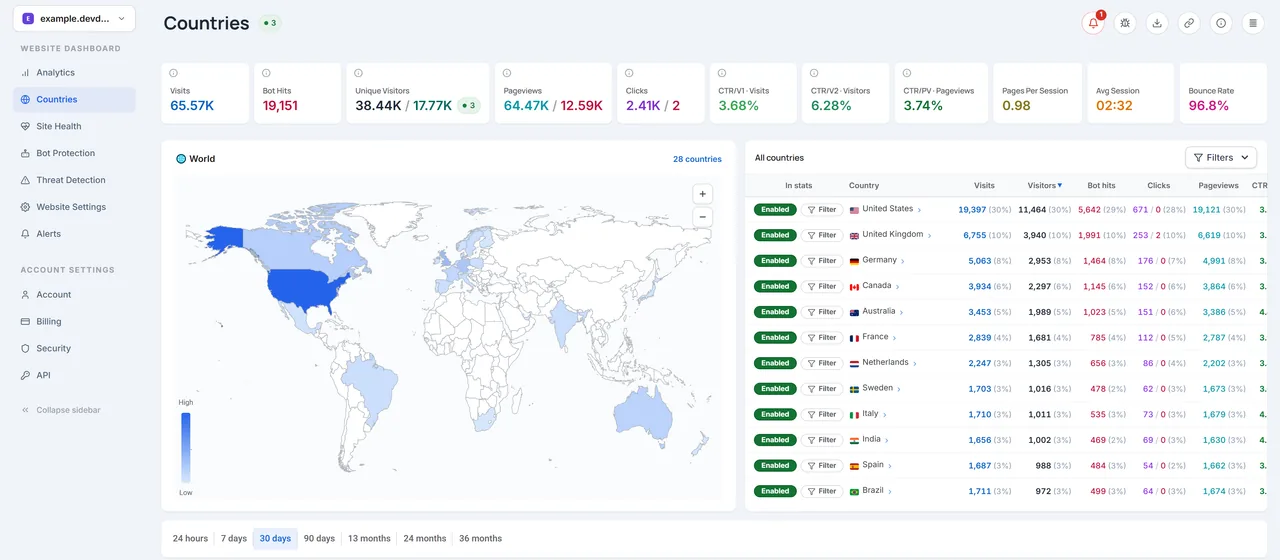Image resolution: width=1280 pixels, height=560 pixels.
Task: Toggle Enabled status for United States
Action: (775, 210)
